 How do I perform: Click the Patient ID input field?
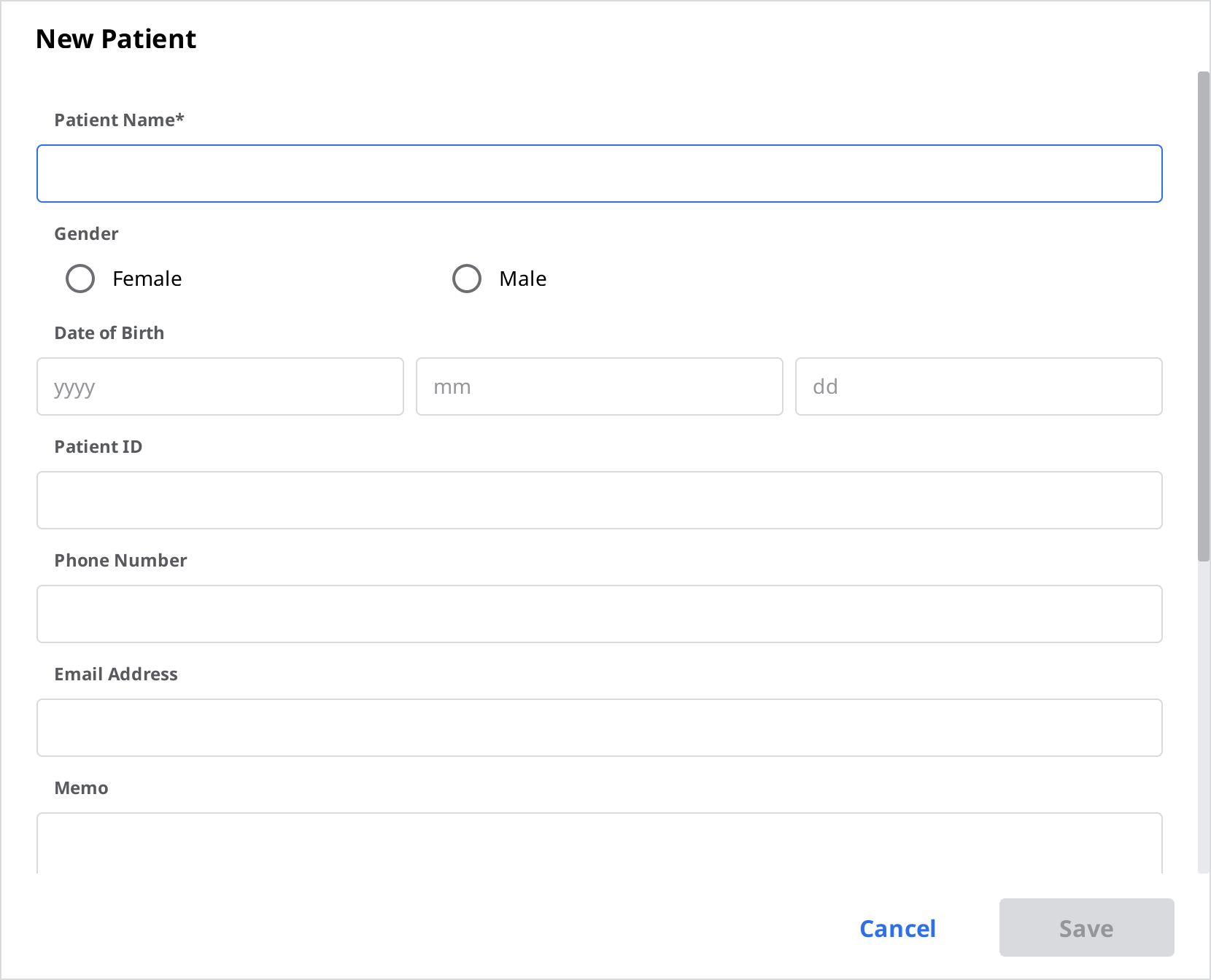click(598, 500)
